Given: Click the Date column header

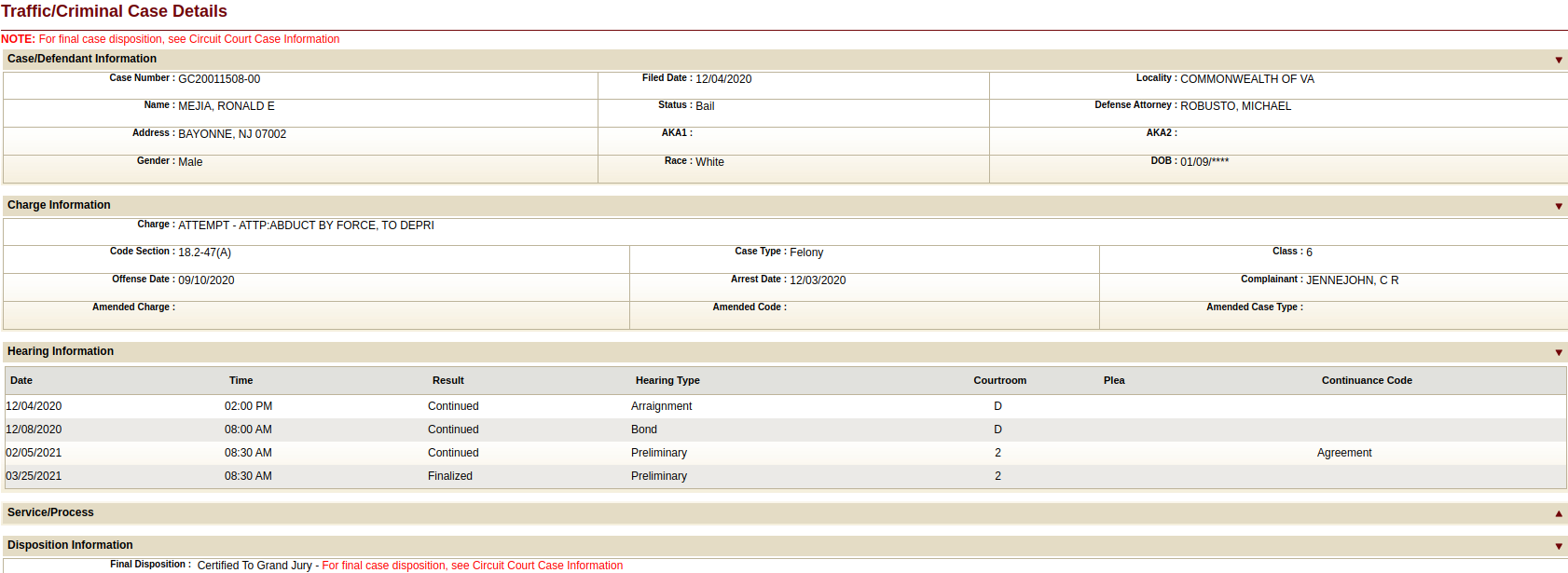Looking at the screenshot, I should (21, 380).
